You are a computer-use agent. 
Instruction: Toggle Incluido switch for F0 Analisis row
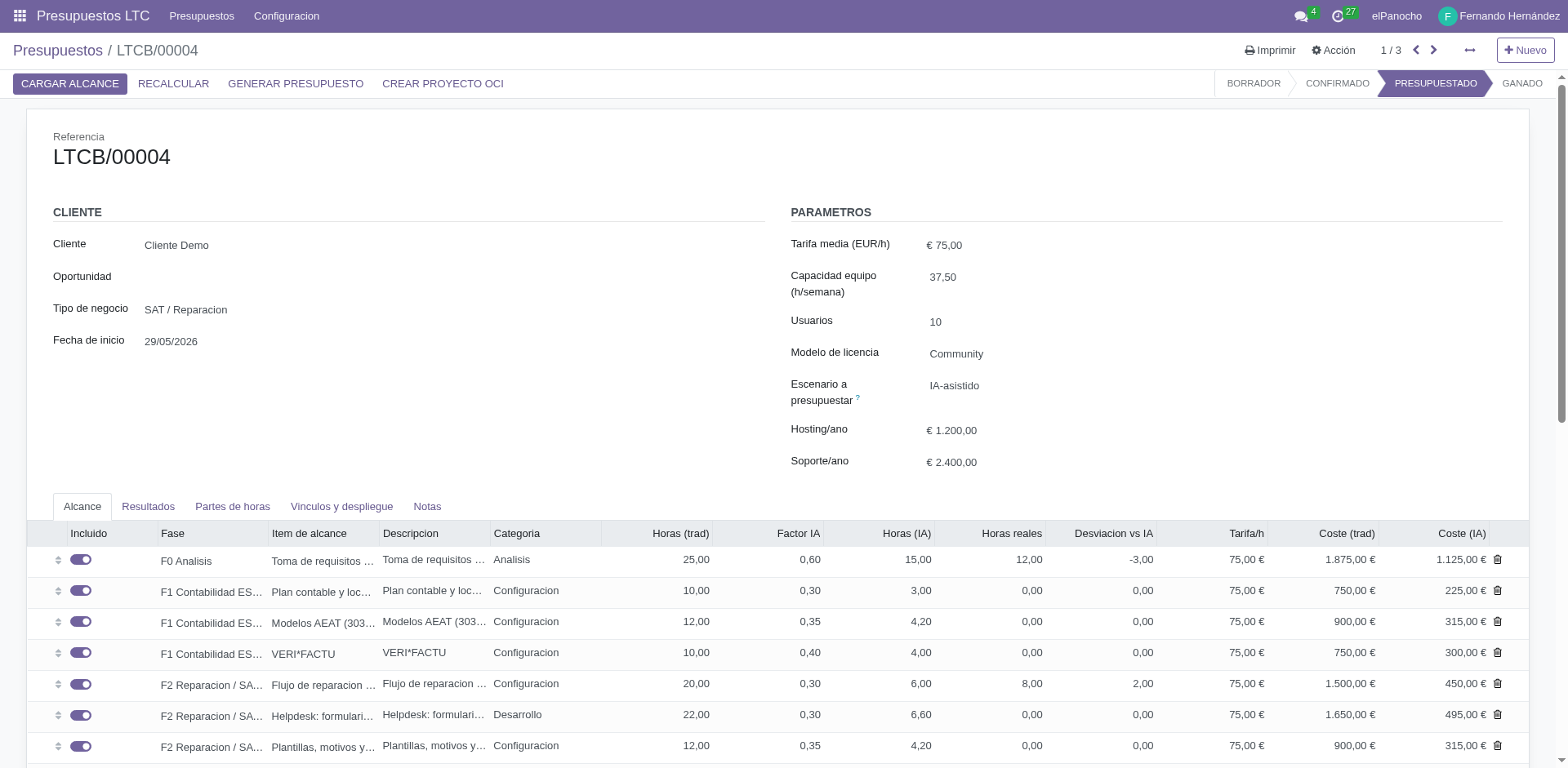(x=81, y=560)
